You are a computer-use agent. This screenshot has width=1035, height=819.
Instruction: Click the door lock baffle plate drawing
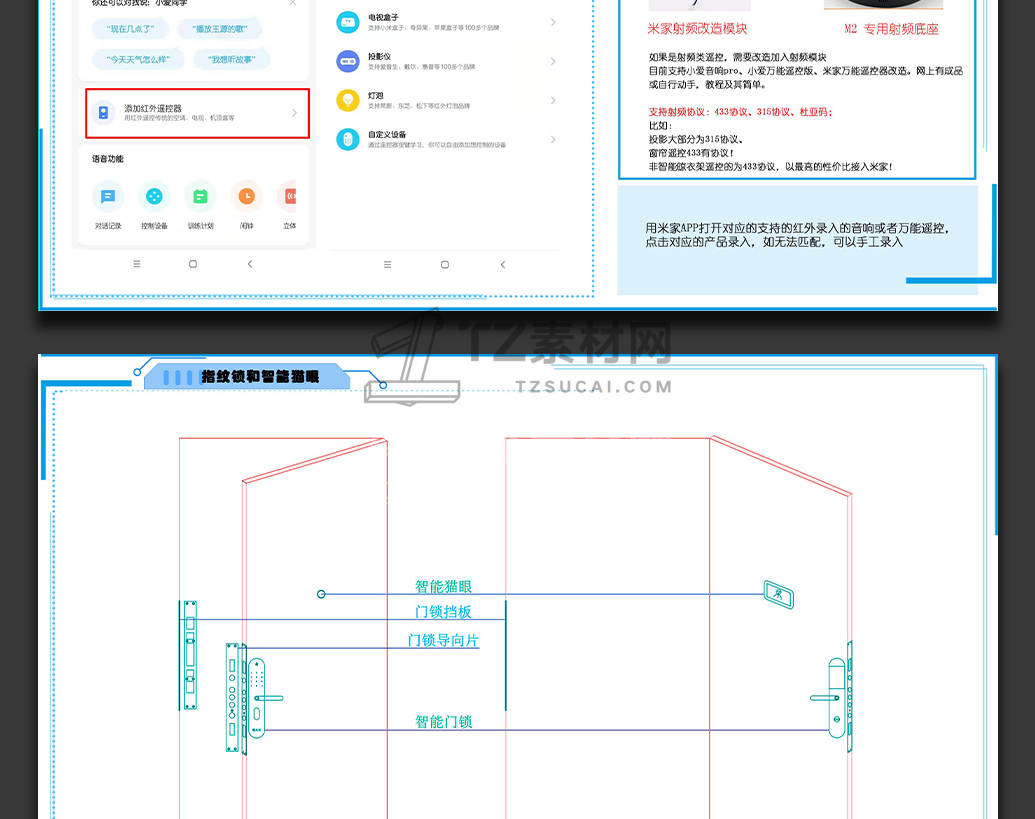(190, 655)
